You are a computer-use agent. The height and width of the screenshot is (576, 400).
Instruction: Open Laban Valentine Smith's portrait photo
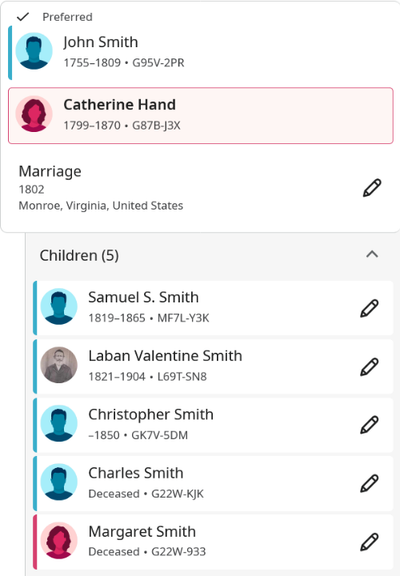coord(59,365)
